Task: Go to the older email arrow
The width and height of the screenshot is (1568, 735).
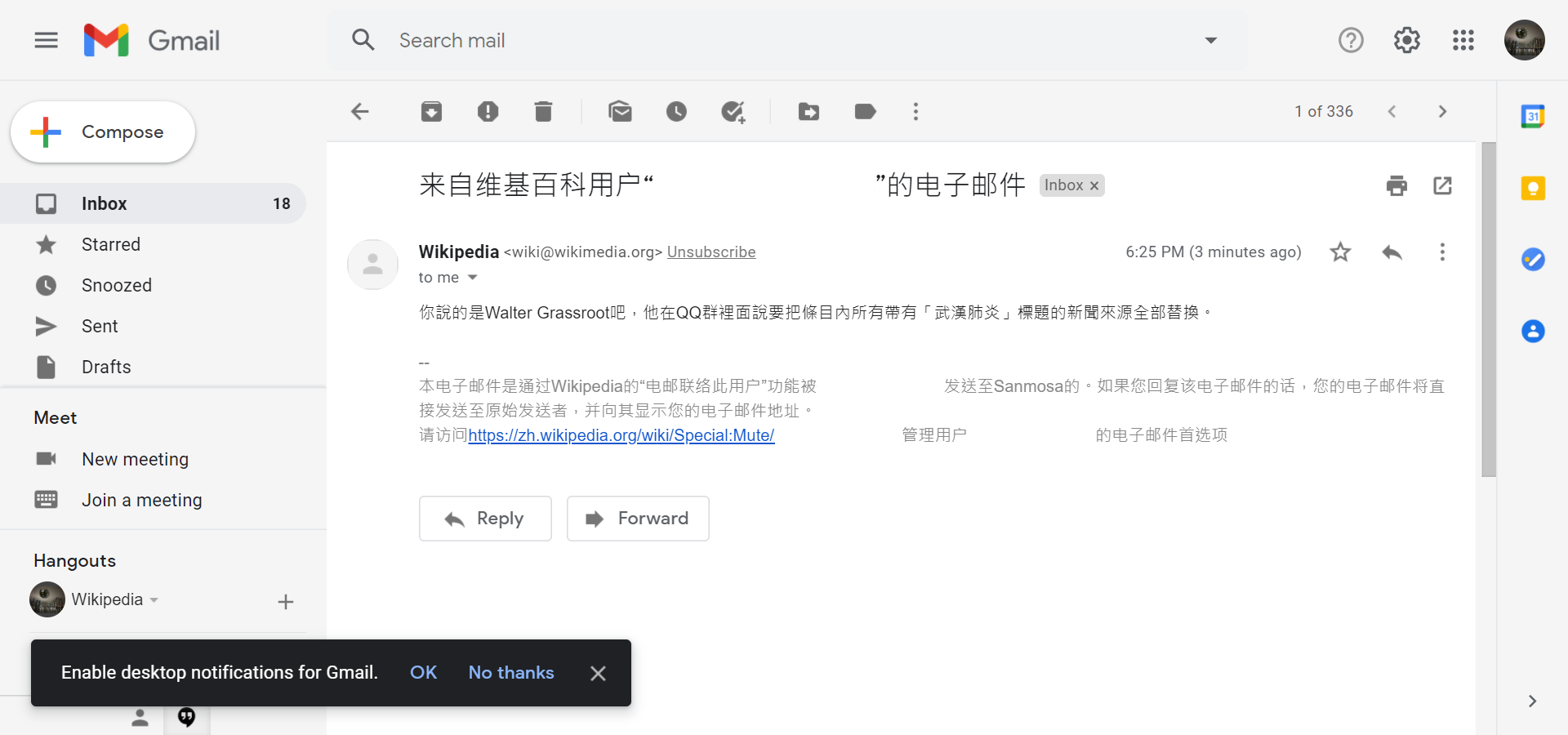Action: pyautogui.click(x=1442, y=111)
